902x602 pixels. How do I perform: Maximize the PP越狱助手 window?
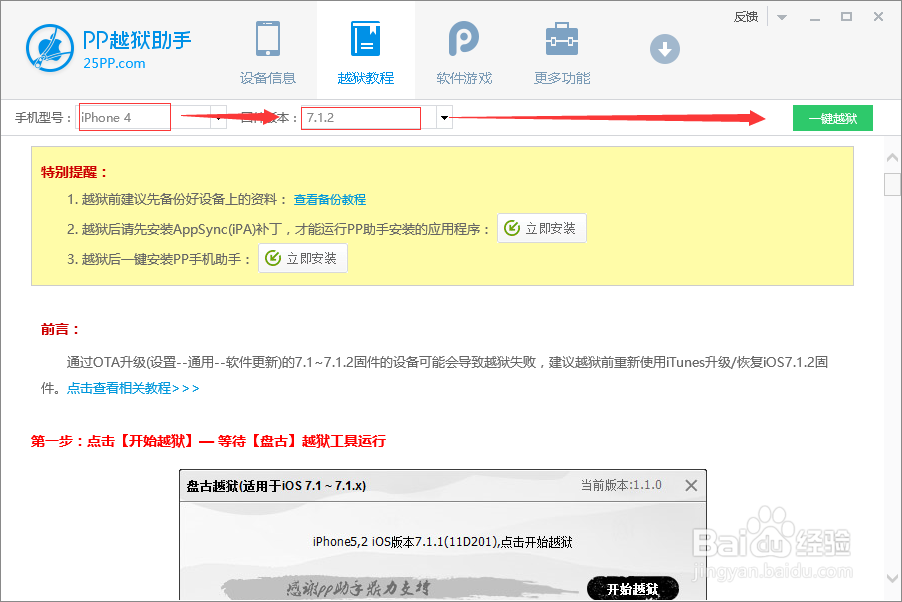846,17
